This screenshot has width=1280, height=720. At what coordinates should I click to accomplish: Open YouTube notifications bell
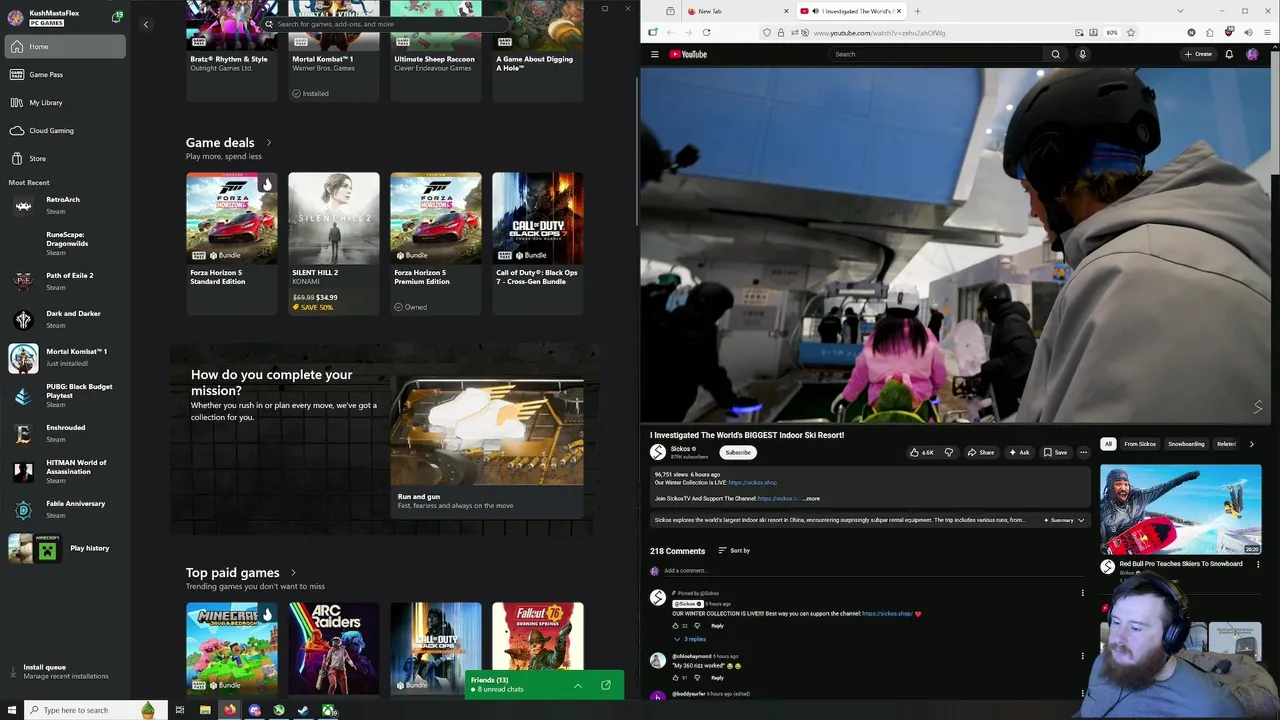tap(1229, 55)
